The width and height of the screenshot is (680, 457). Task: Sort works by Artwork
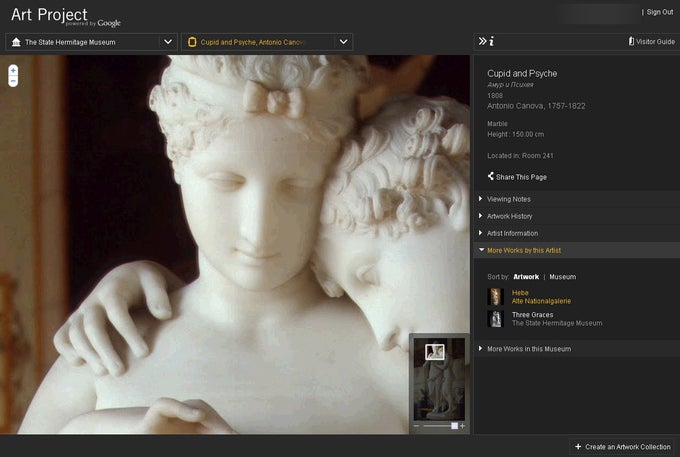(526, 277)
